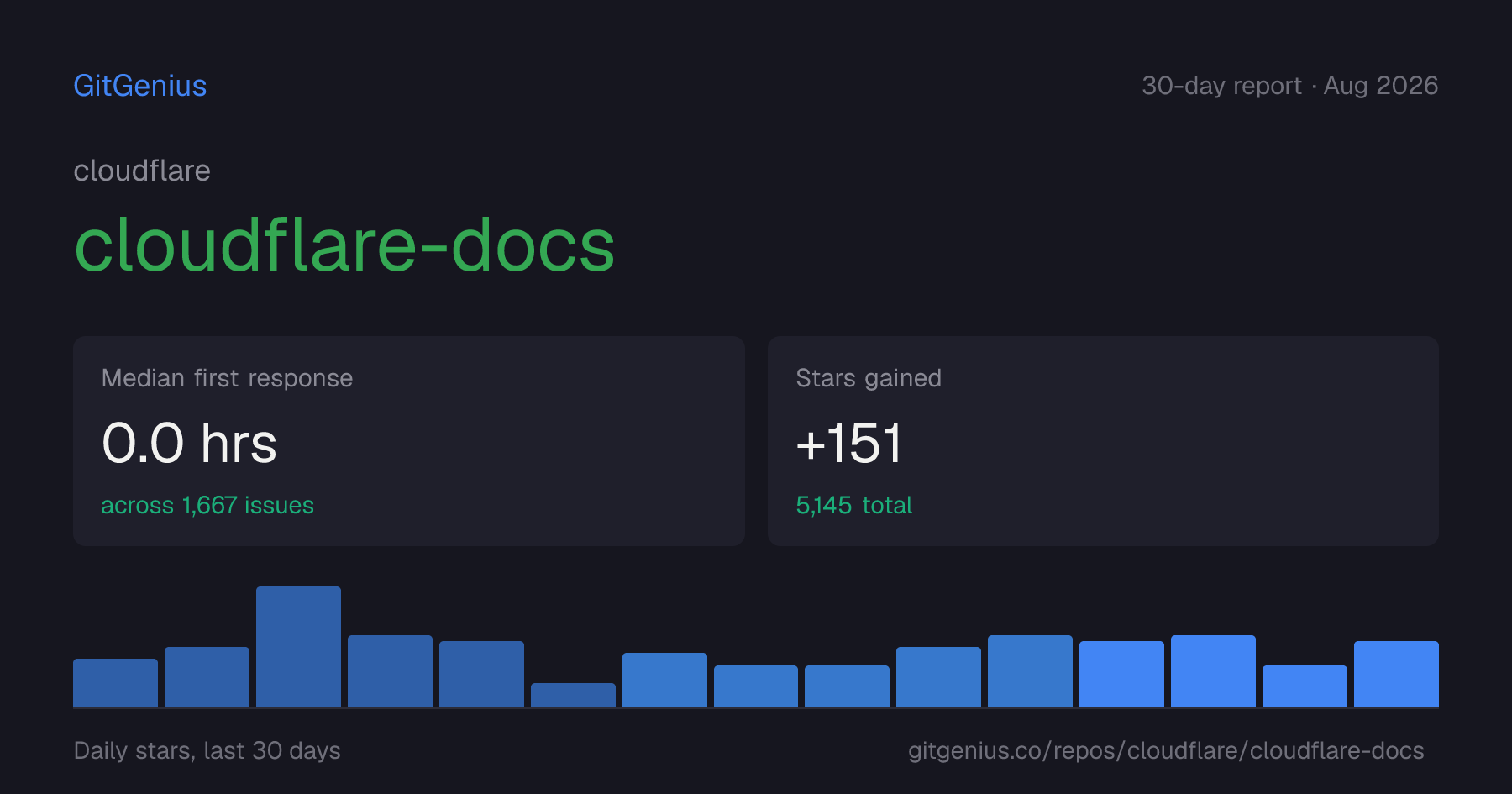
Task: Open the green "cloudflare-docs" repository title
Action: pyautogui.click(x=344, y=245)
